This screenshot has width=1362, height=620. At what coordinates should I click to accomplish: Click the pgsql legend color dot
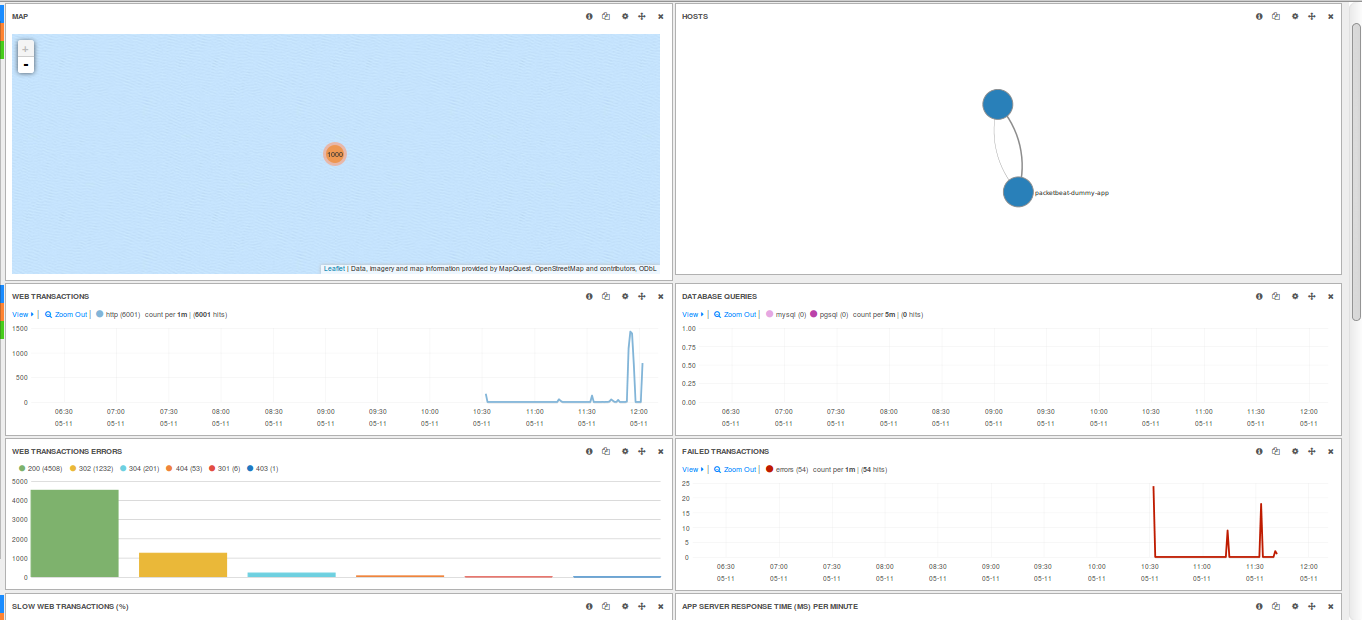pyautogui.click(x=814, y=314)
